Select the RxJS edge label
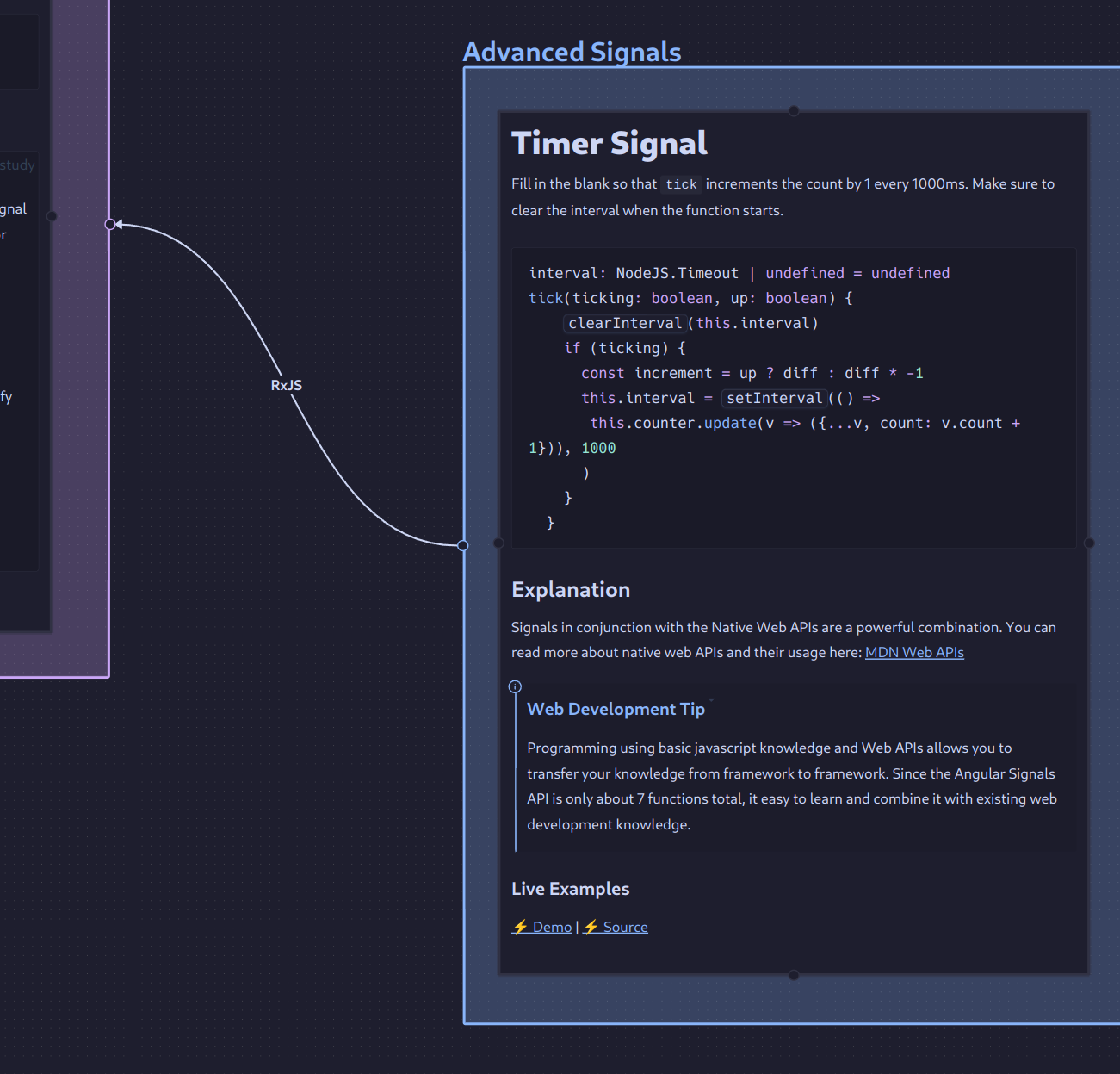 (287, 385)
